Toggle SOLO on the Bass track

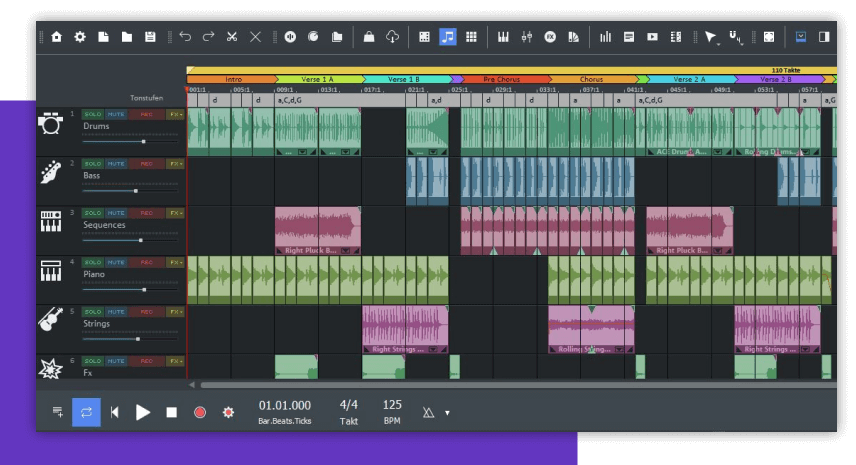[x=93, y=163]
